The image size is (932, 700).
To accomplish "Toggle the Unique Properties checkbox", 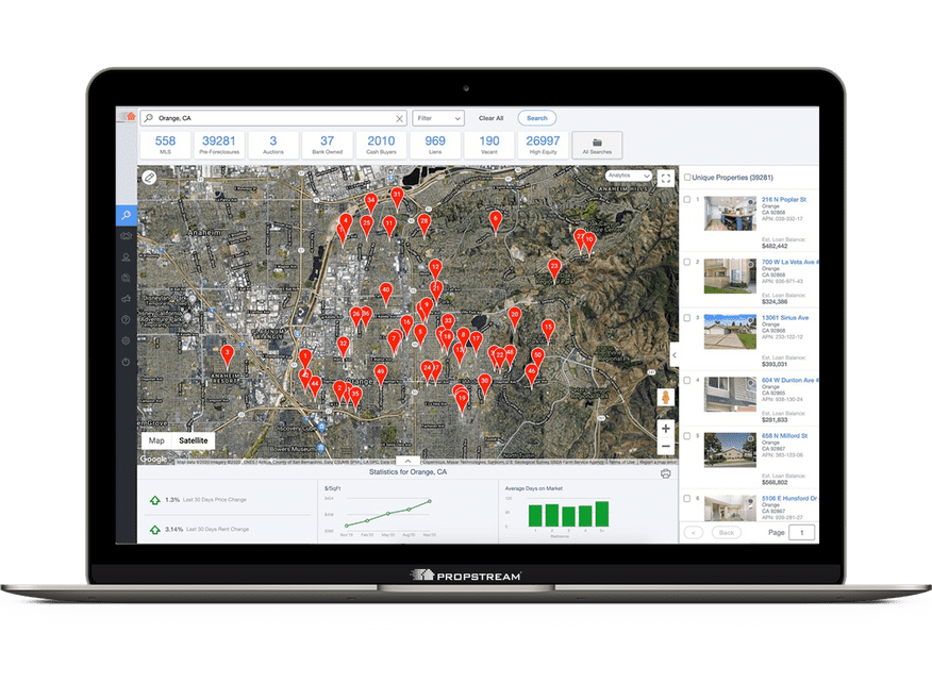I will point(687,177).
